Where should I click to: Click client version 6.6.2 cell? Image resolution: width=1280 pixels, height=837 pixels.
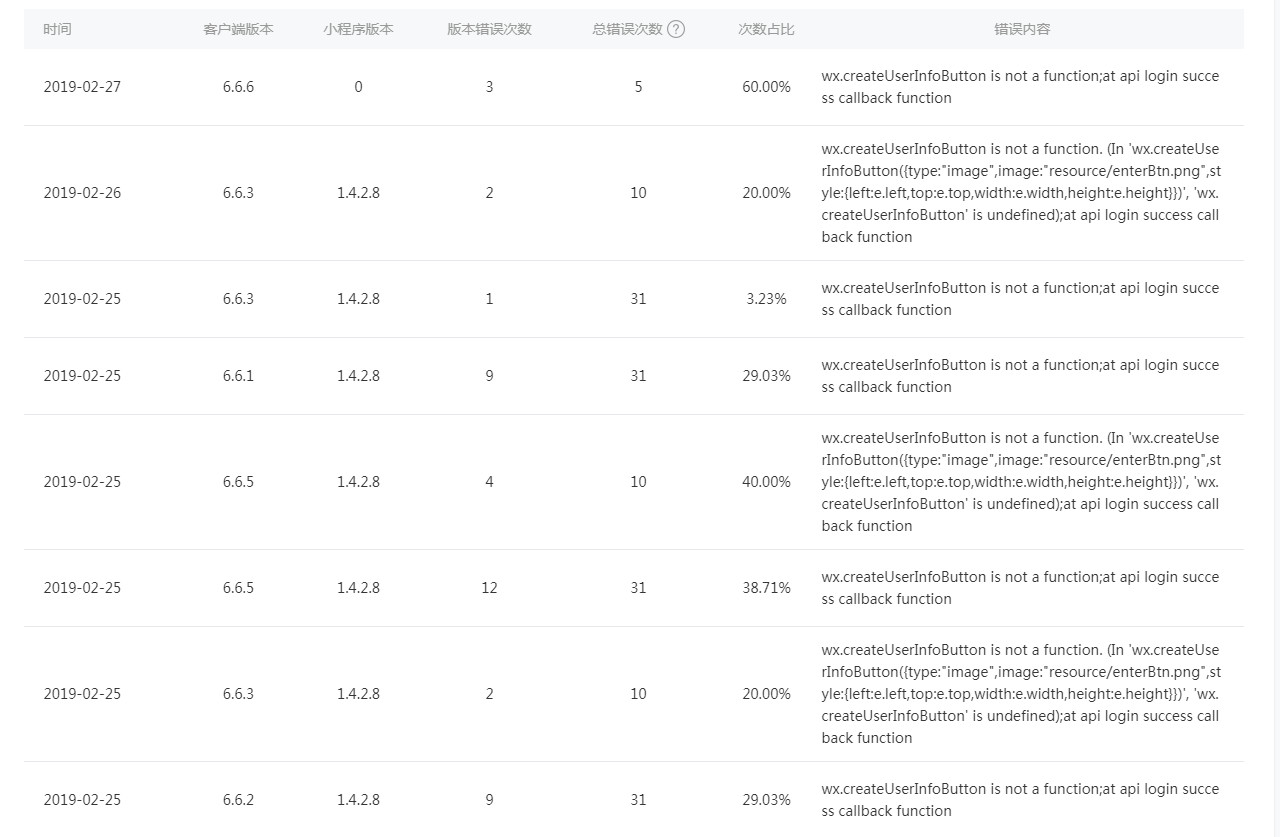click(x=238, y=800)
